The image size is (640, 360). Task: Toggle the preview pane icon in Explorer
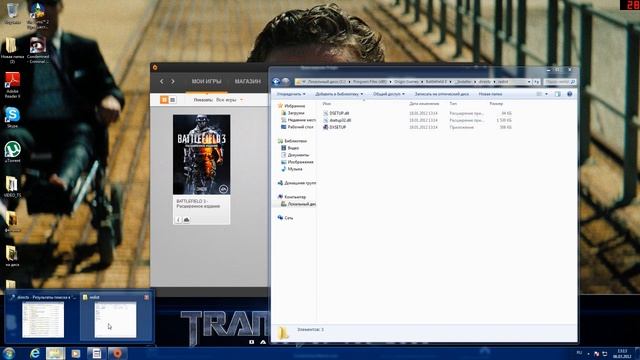point(558,94)
